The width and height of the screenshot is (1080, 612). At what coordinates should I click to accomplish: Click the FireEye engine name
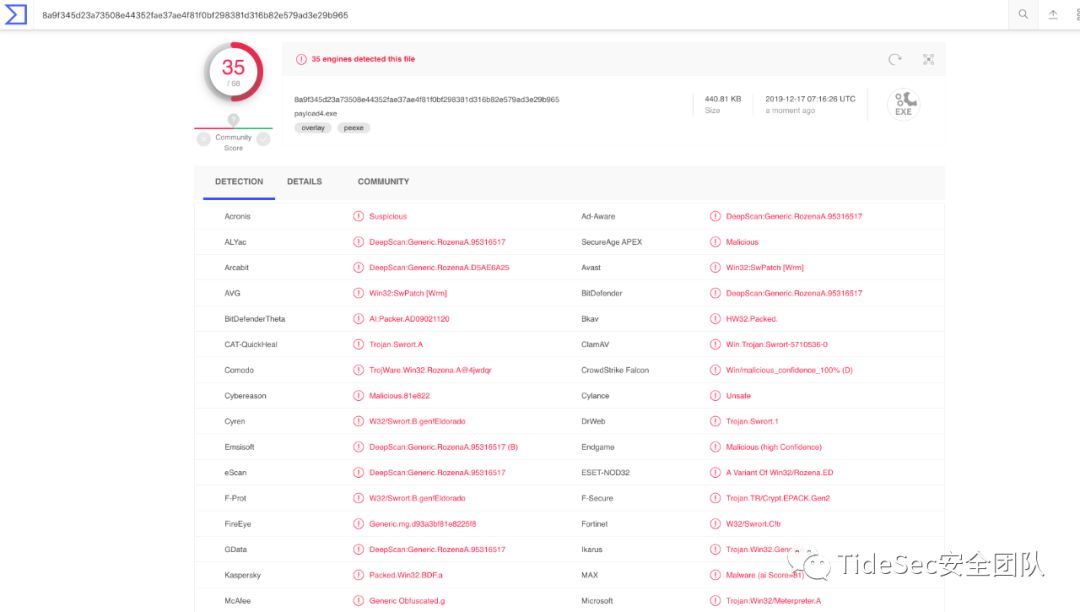coord(238,524)
